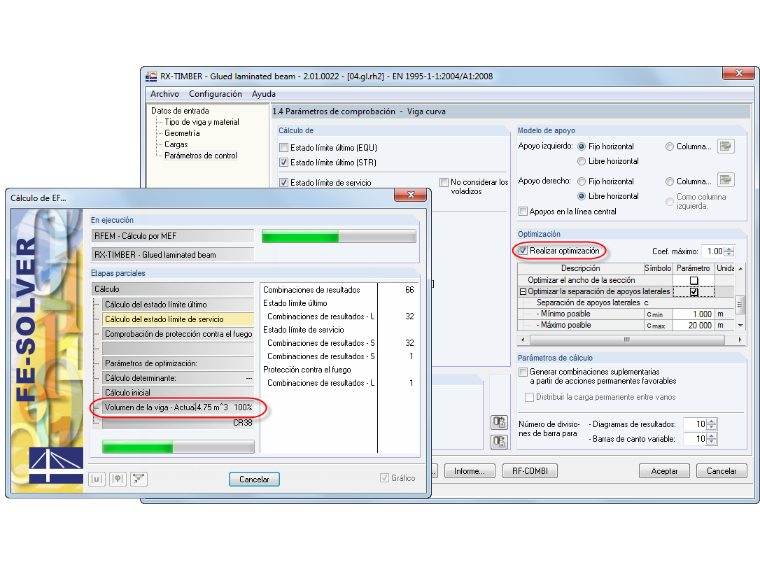
Task: Click optimization table vertical scrollbar
Action: coord(740,298)
